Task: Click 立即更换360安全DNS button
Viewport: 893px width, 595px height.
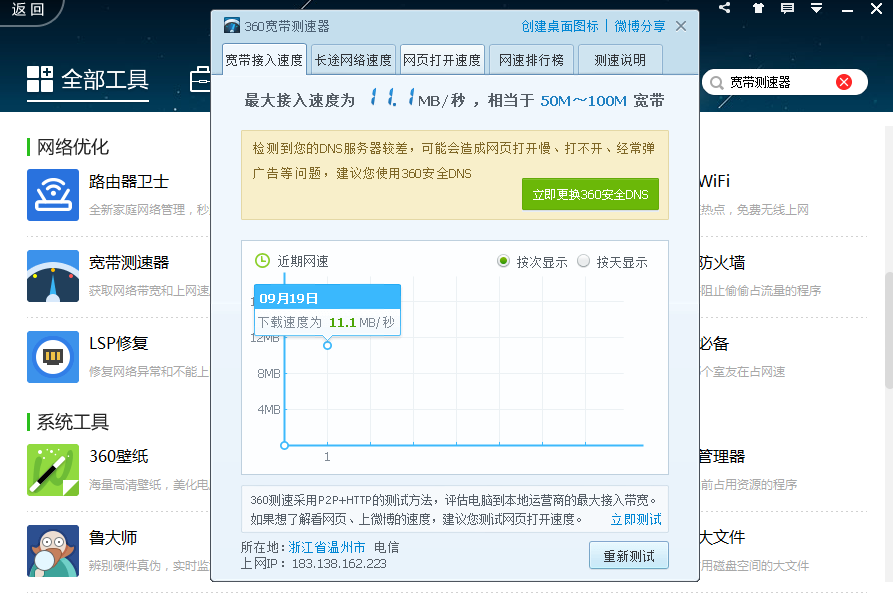Action: tap(590, 194)
